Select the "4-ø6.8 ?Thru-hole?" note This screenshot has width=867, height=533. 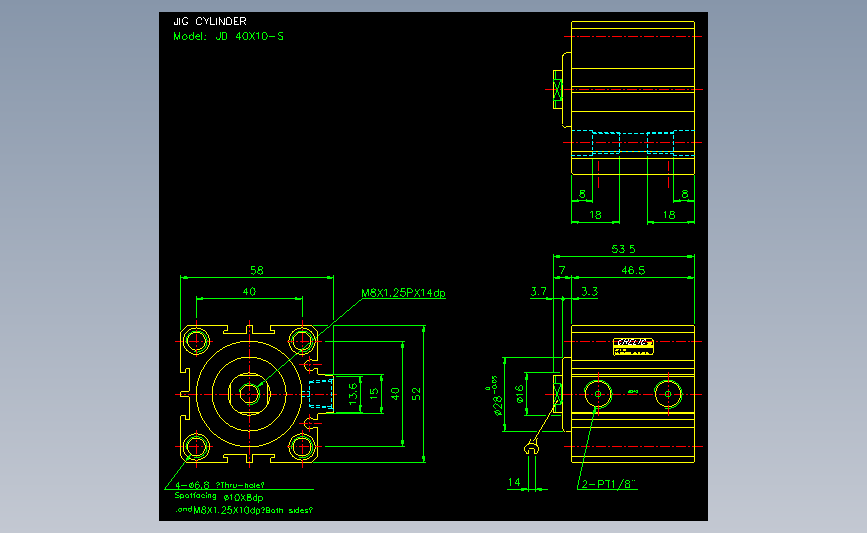pyautogui.click(x=220, y=485)
